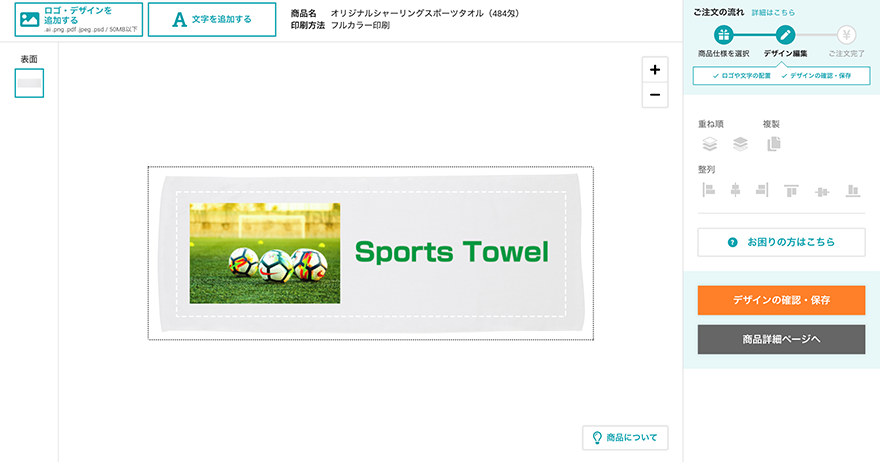Align the selection to top
The height and width of the screenshot is (462, 880).
pos(791,191)
